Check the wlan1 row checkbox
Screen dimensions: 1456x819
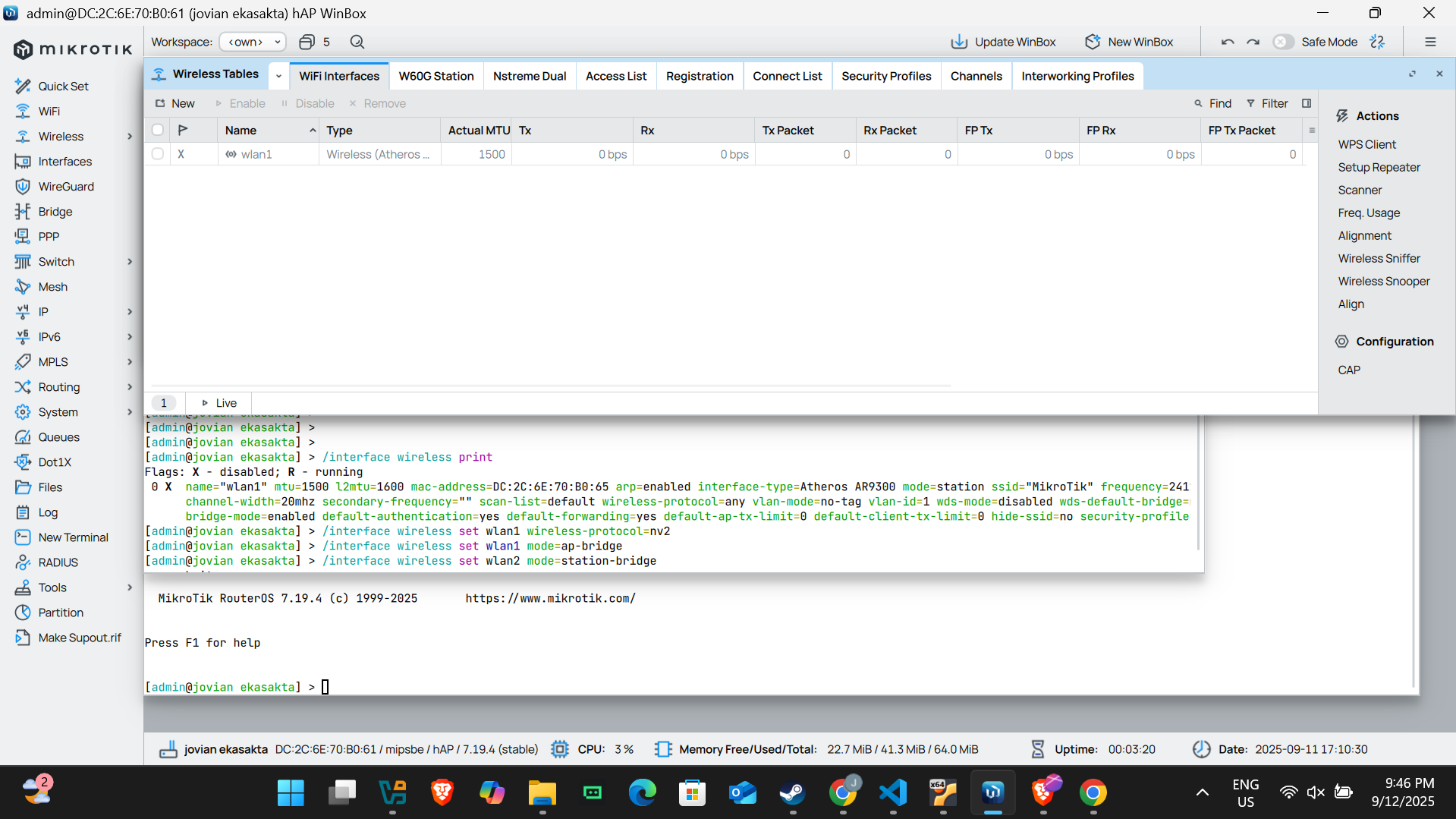pyautogui.click(x=158, y=154)
